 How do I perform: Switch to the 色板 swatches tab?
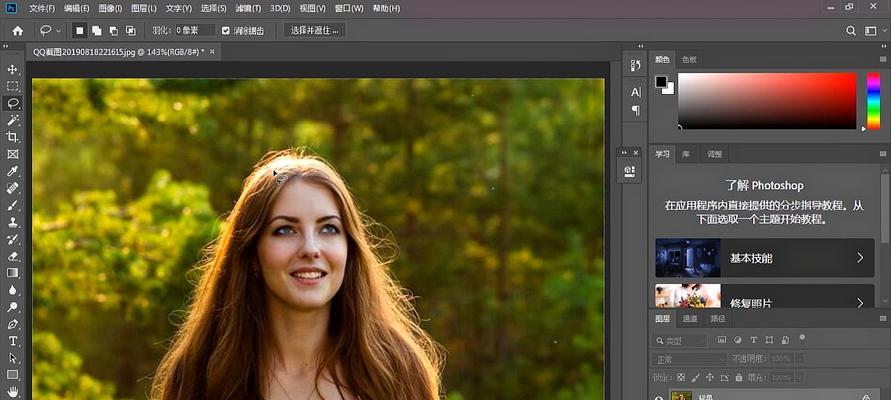(689, 59)
